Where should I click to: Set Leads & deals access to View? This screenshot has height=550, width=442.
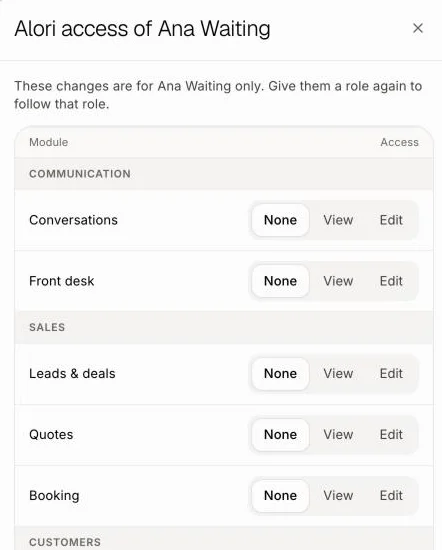point(338,374)
